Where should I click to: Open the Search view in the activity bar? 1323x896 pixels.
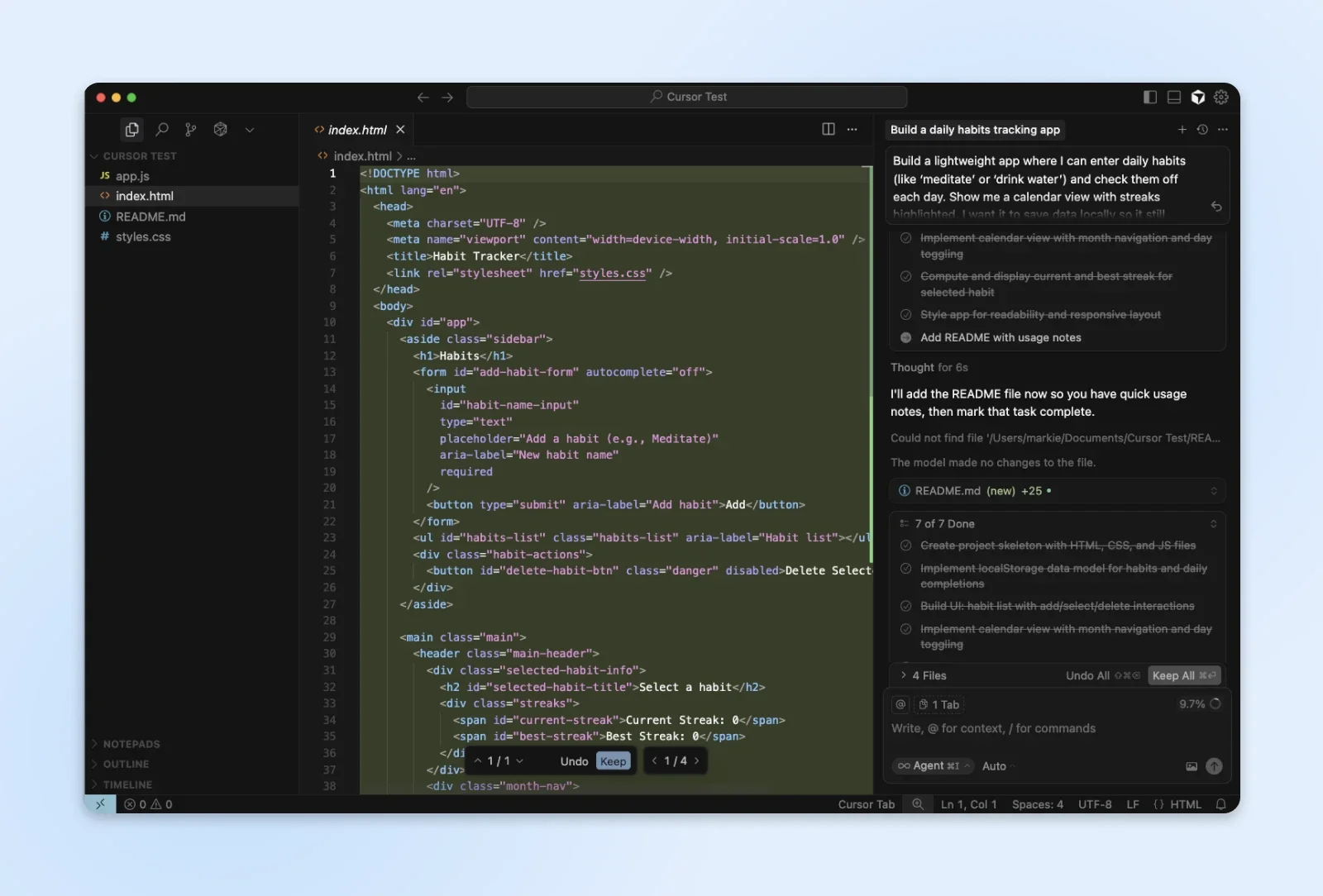click(162, 130)
